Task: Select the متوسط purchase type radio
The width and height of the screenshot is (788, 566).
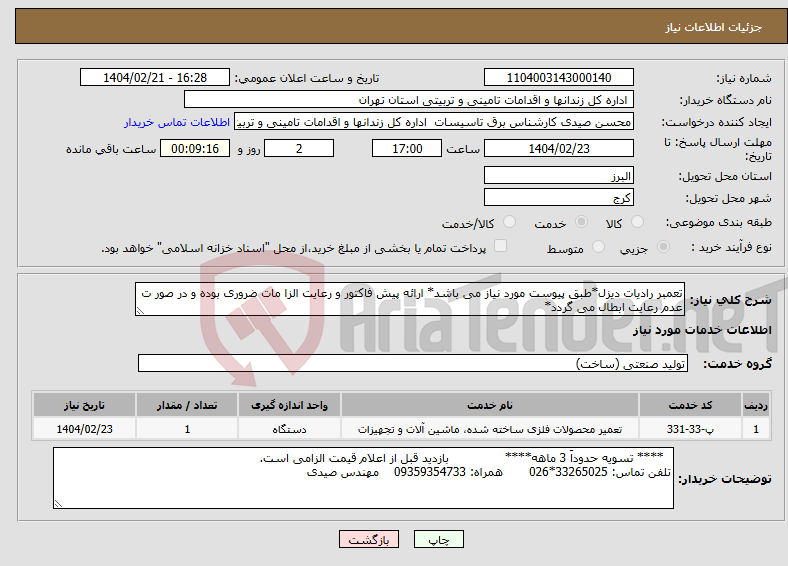Action: pos(598,246)
